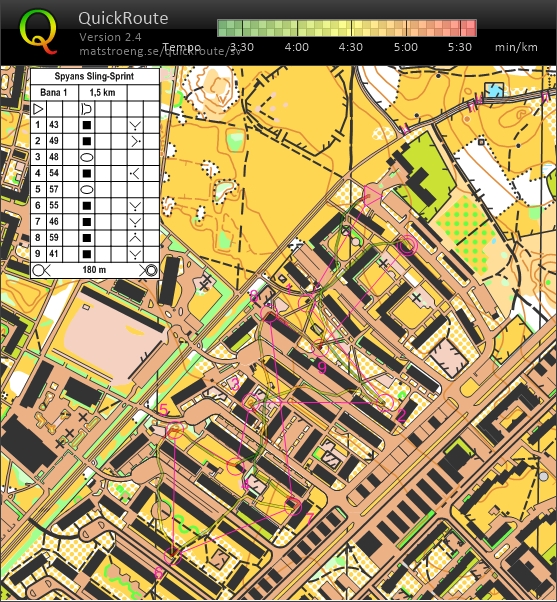Click the ellipse symbol in row 3

click(x=87, y=157)
